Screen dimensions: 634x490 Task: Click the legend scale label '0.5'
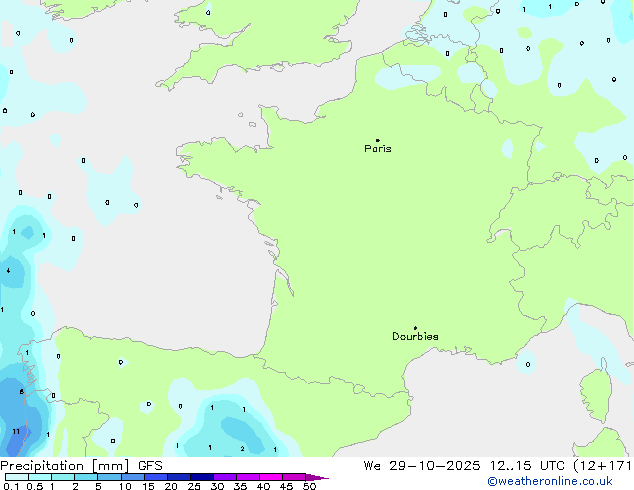34,486
